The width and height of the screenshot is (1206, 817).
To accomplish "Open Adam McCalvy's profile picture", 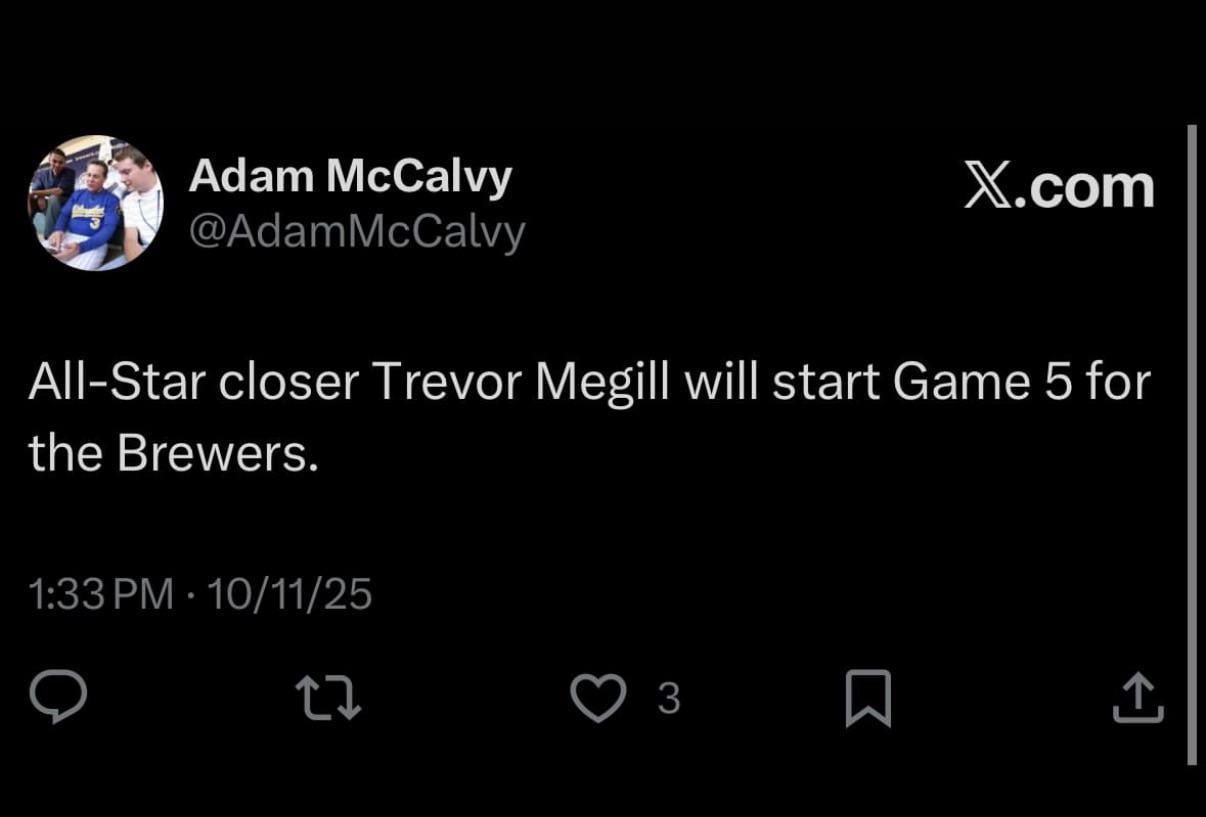I will tap(95, 203).
